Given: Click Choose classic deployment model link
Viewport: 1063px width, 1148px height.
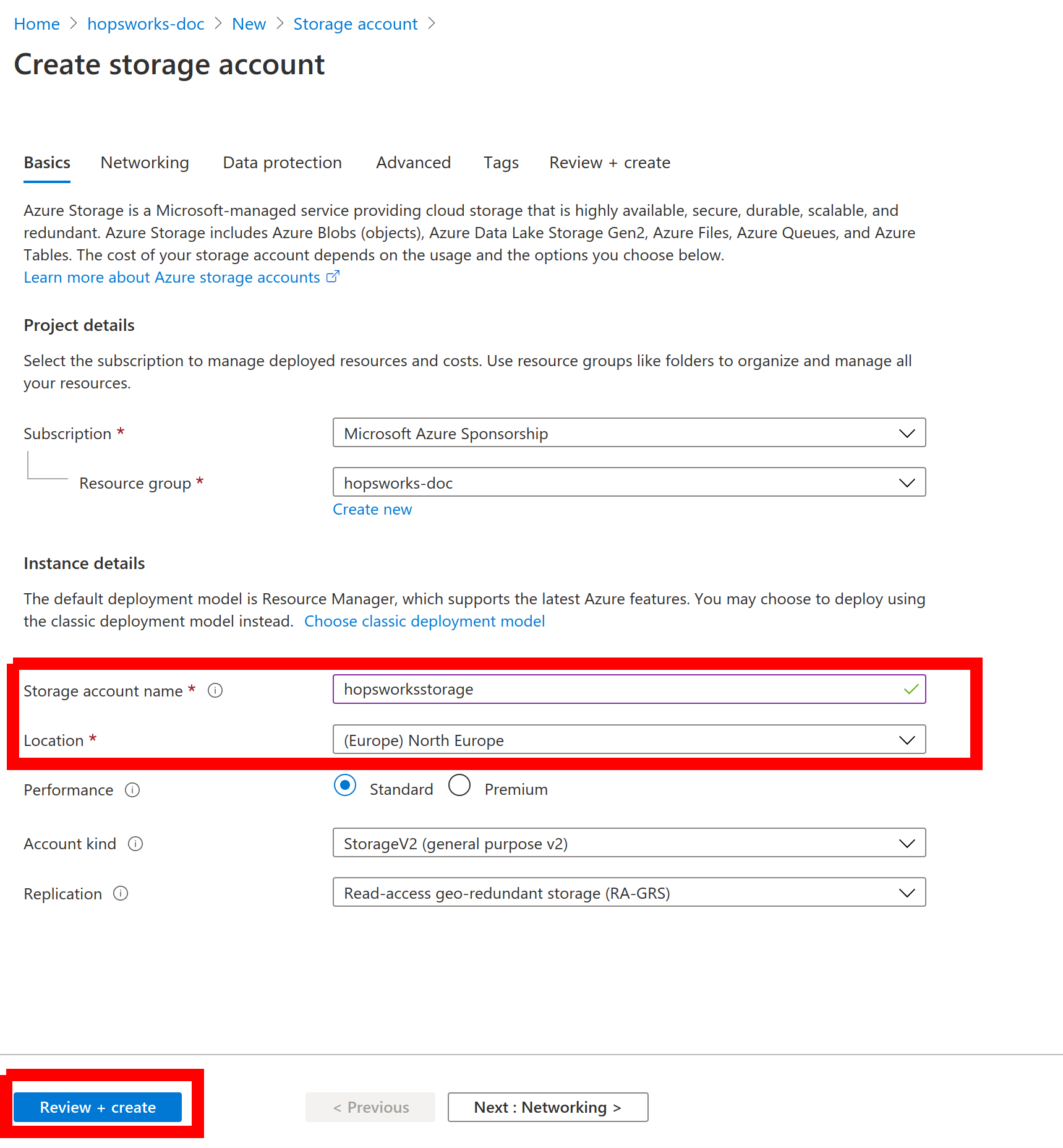Looking at the screenshot, I should pyautogui.click(x=424, y=622).
